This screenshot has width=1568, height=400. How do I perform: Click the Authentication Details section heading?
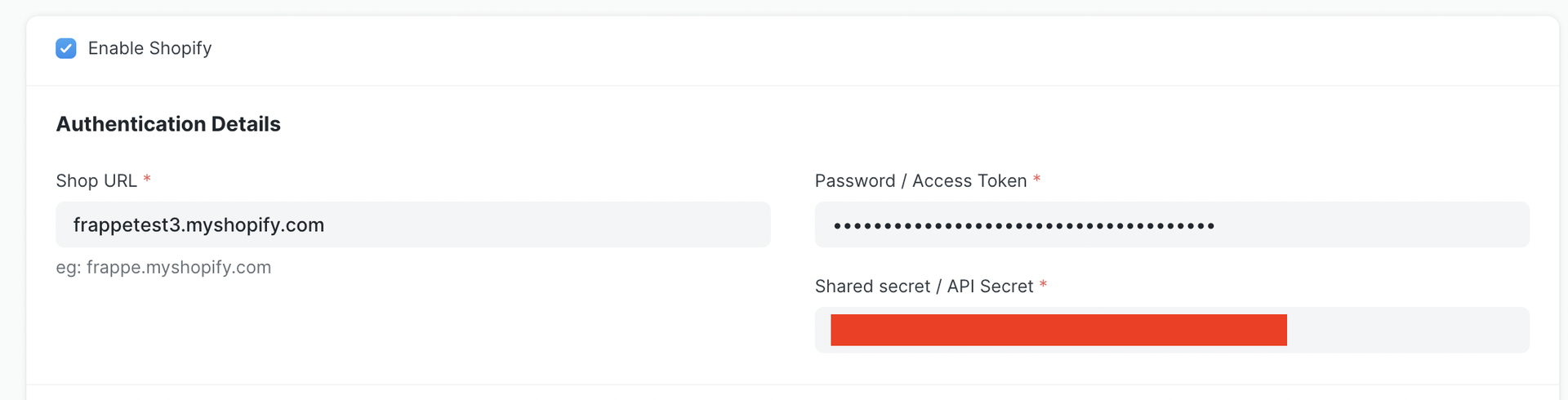(168, 124)
